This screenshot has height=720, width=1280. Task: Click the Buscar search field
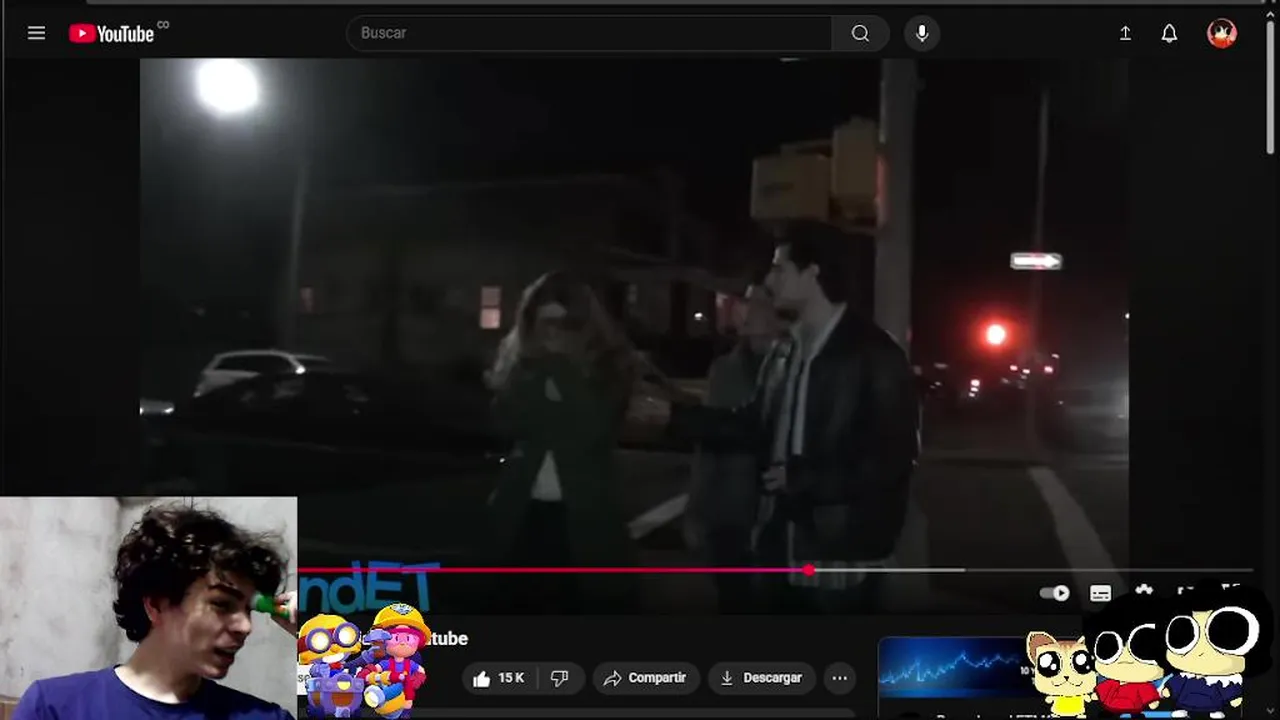point(589,33)
